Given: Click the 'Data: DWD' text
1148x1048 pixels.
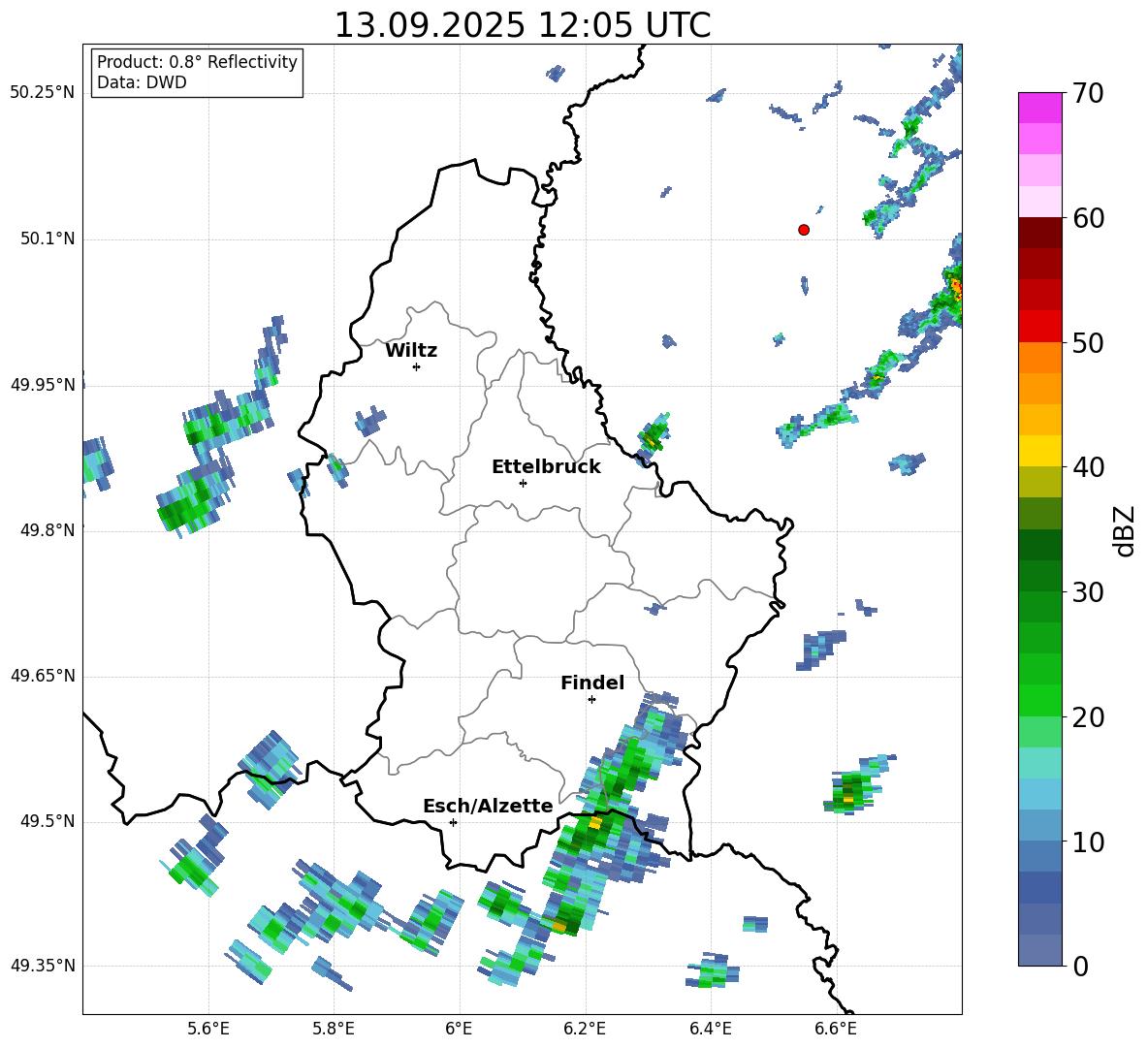Looking at the screenshot, I should [x=142, y=82].
